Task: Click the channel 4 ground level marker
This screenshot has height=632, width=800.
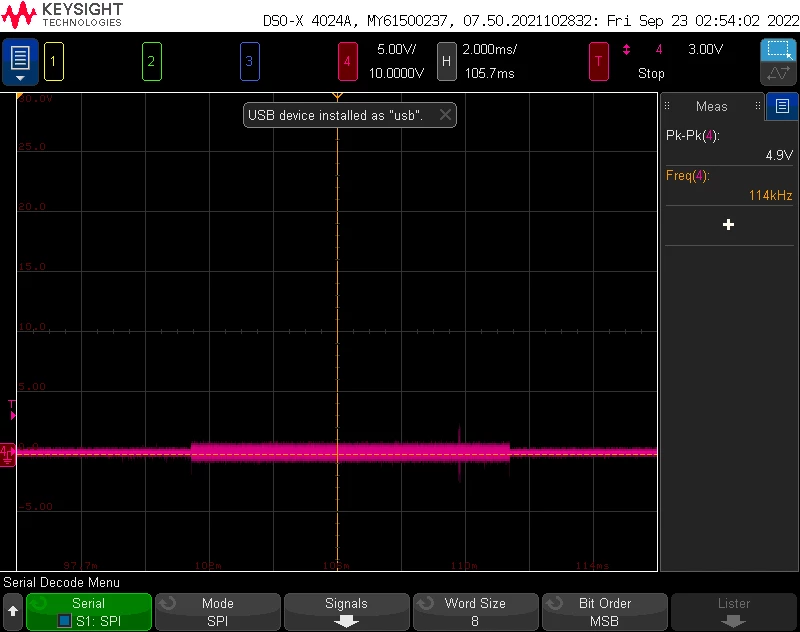Action: (7, 454)
